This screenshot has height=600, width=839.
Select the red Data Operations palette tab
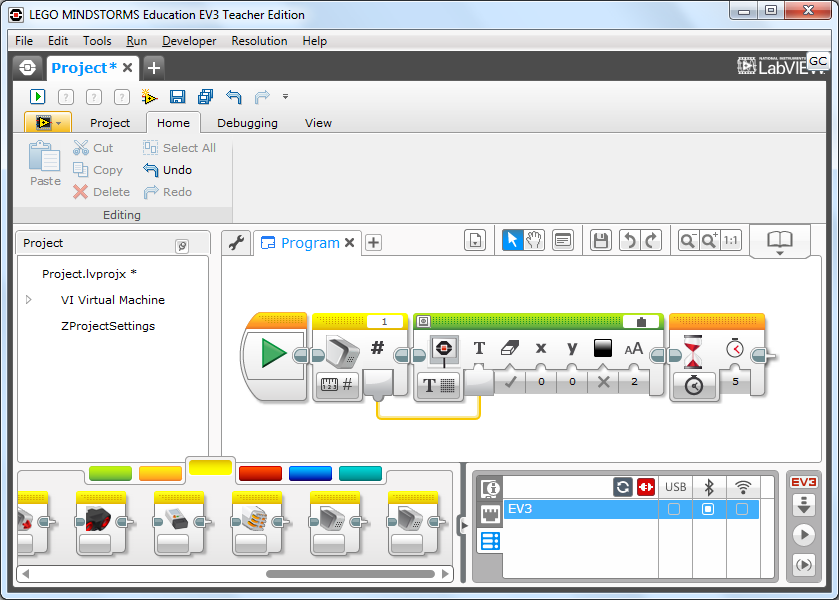[260, 473]
